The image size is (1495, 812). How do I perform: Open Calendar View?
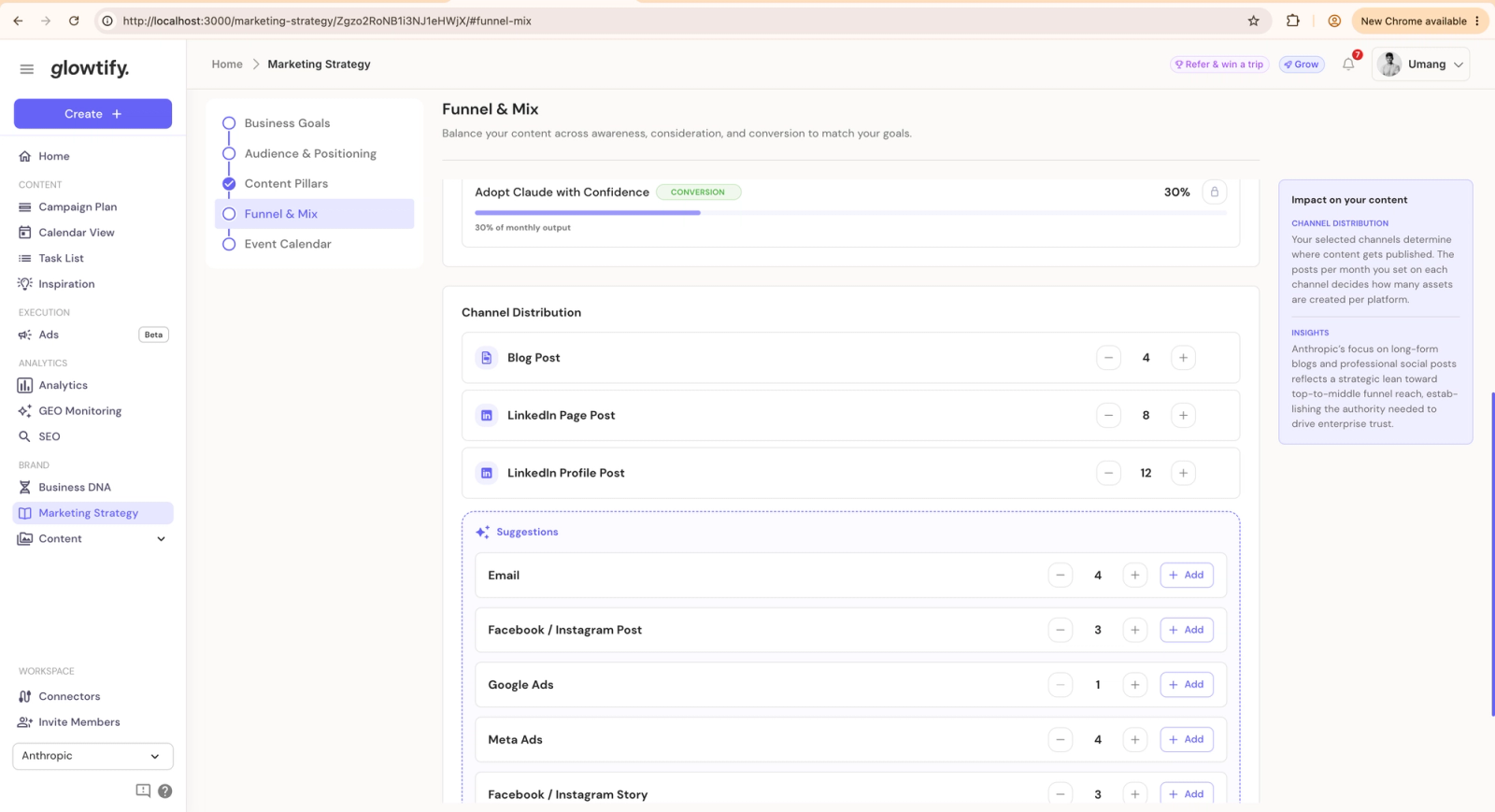pyautogui.click(x=77, y=233)
